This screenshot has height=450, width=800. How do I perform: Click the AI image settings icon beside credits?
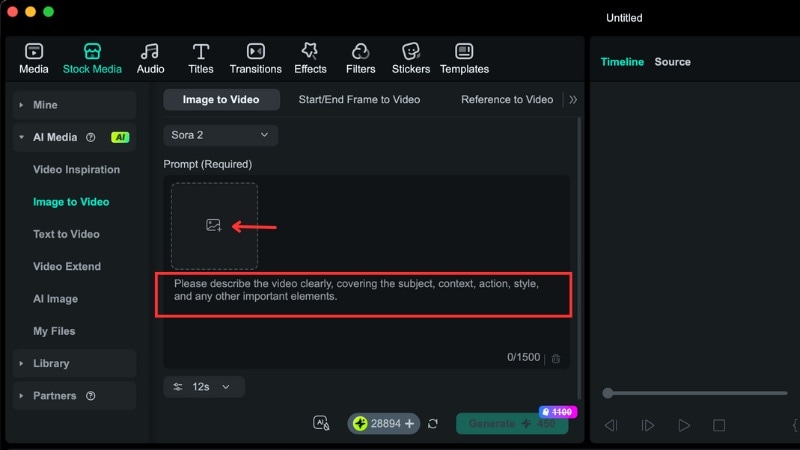[x=321, y=423]
